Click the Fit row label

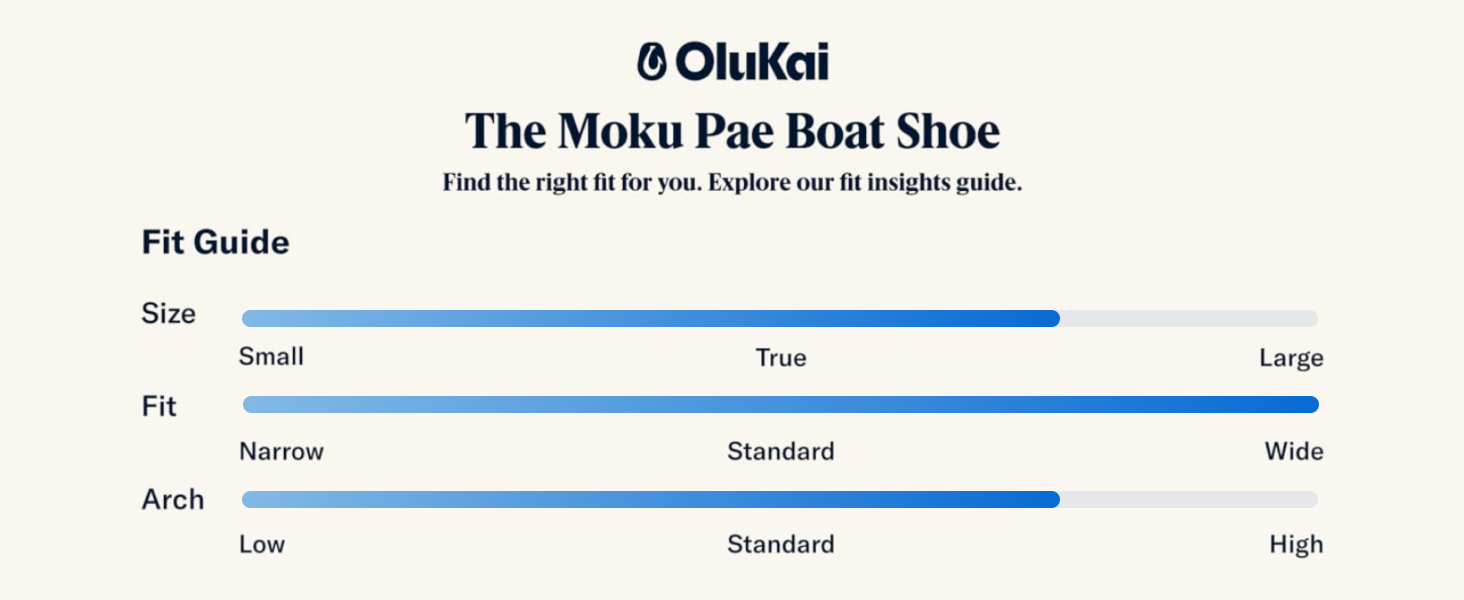pyautogui.click(x=159, y=407)
